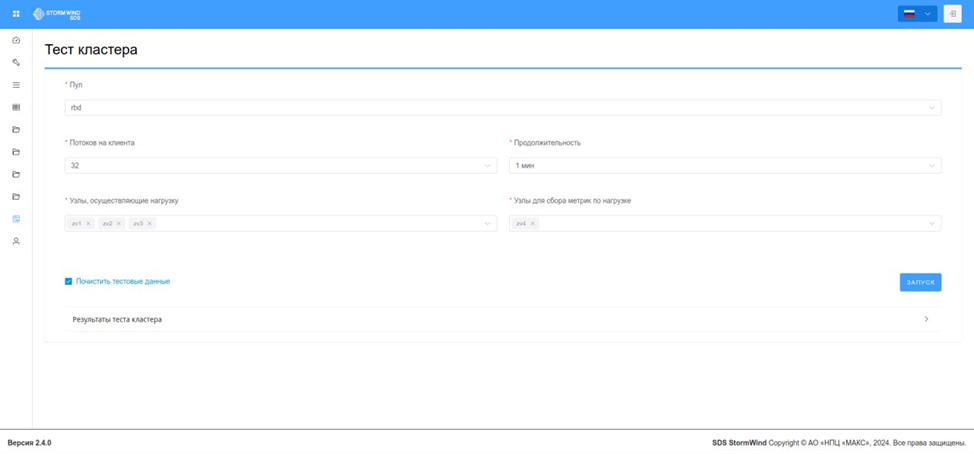The image size is (974, 454).
Task: Click the zv1 tag text
Action: 76,224
